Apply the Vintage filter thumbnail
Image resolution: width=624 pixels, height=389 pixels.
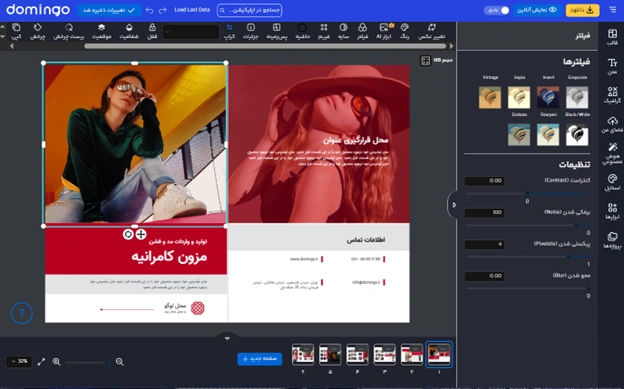coord(490,97)
